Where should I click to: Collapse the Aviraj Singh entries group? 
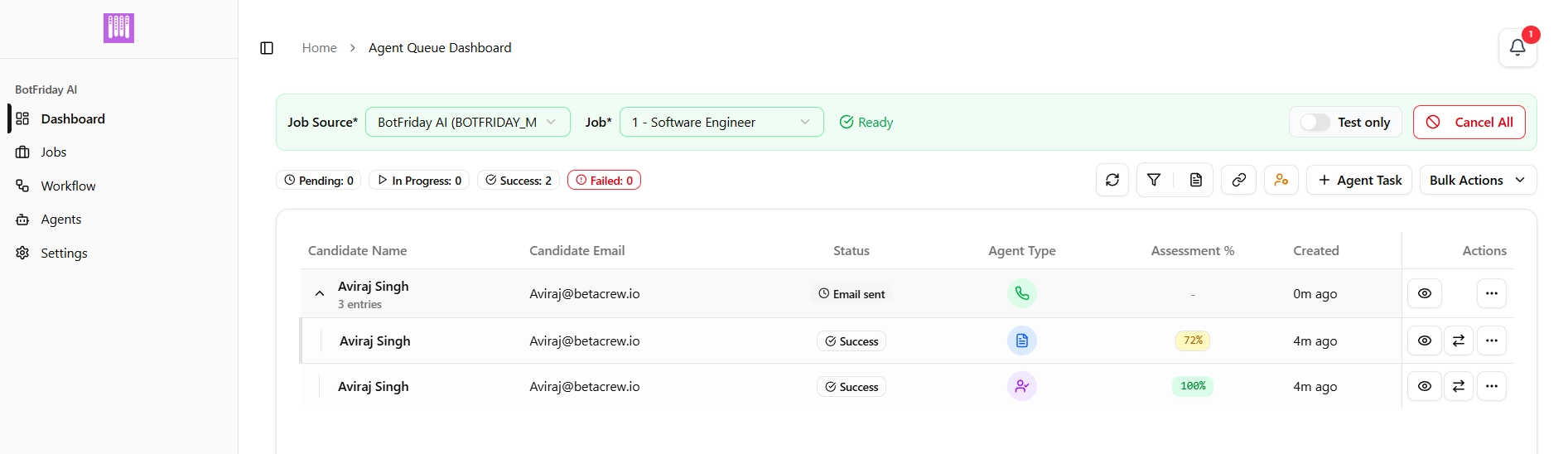coord(320,293)
